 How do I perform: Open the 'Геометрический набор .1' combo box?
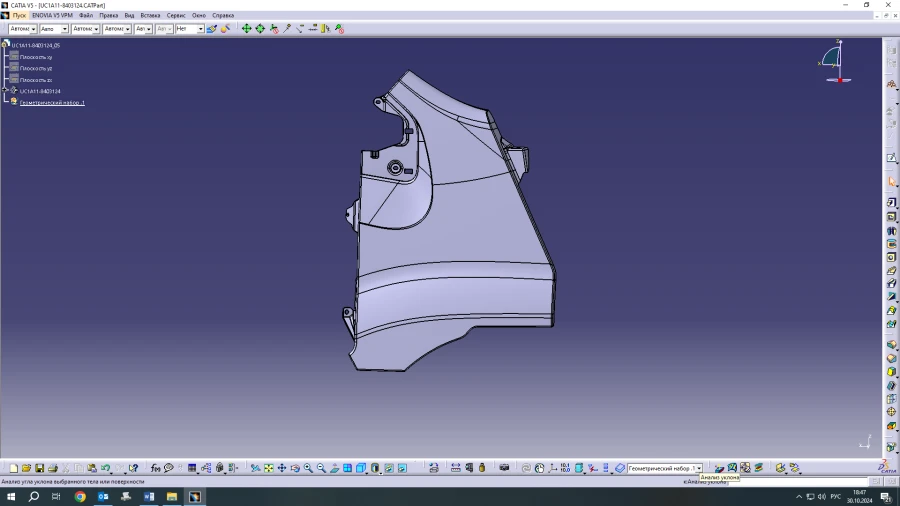click(697, 468)
